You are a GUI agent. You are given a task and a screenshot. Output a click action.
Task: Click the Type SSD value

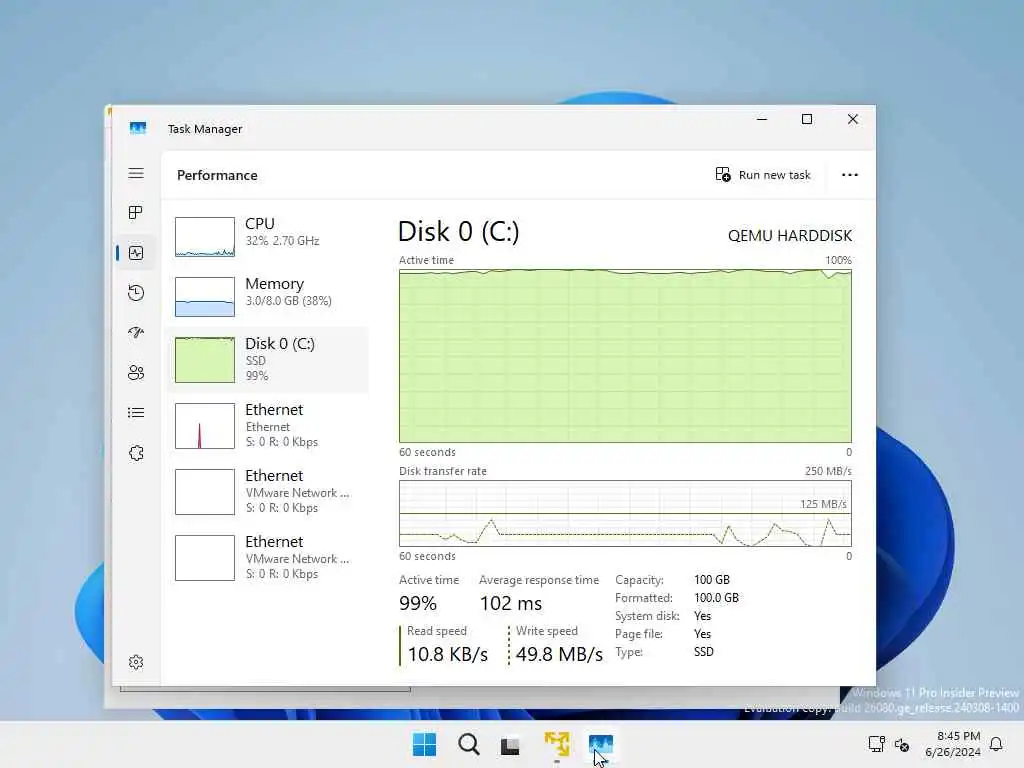point(703,652)
